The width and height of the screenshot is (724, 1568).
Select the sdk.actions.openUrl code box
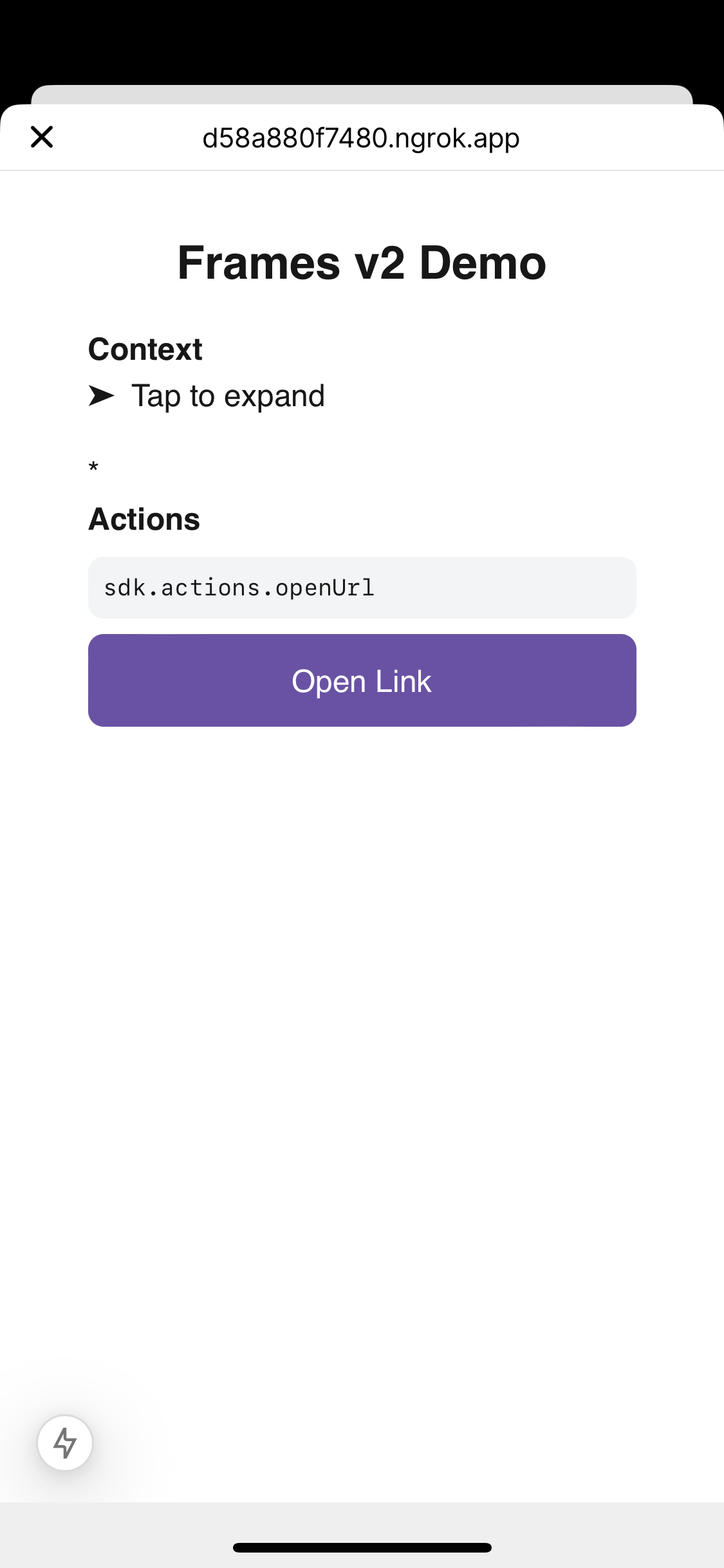(x=362, y=588)
